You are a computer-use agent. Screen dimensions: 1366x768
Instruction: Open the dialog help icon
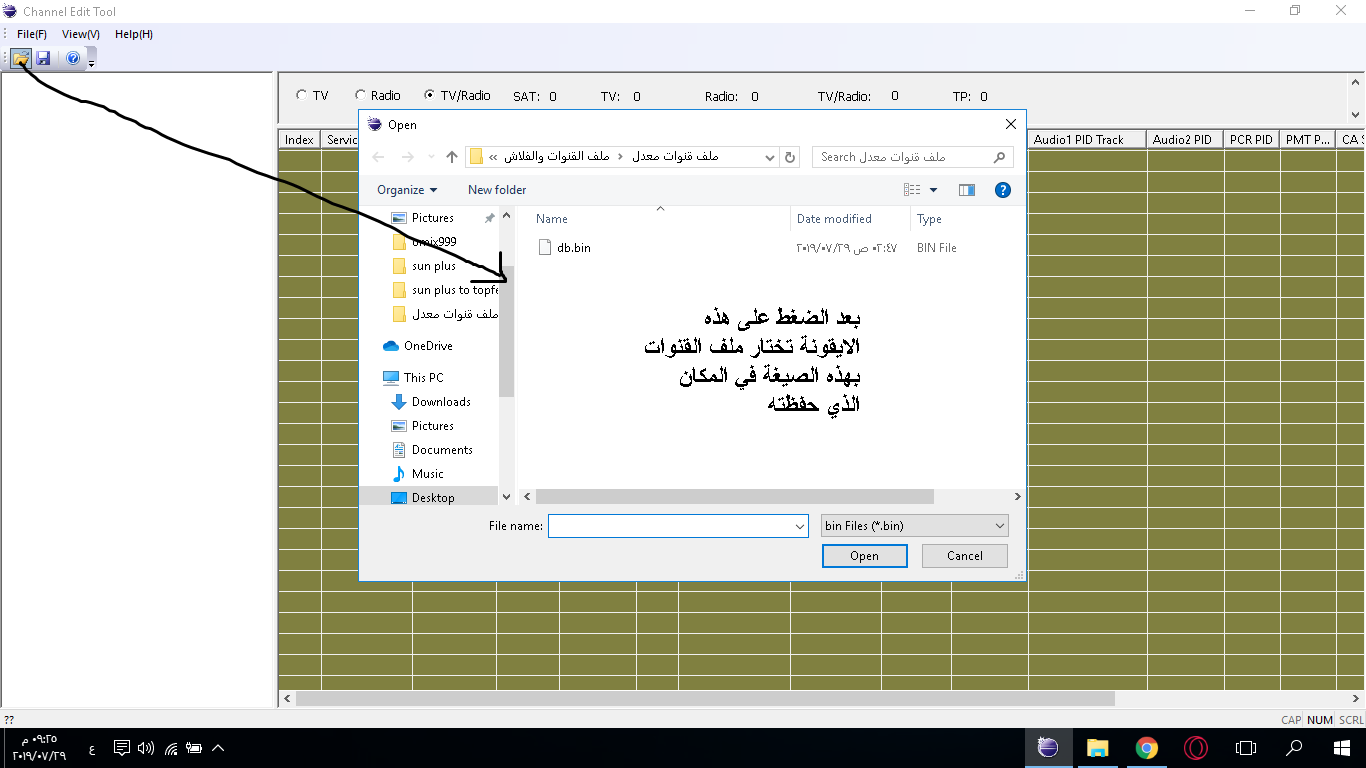[1003, 190]
